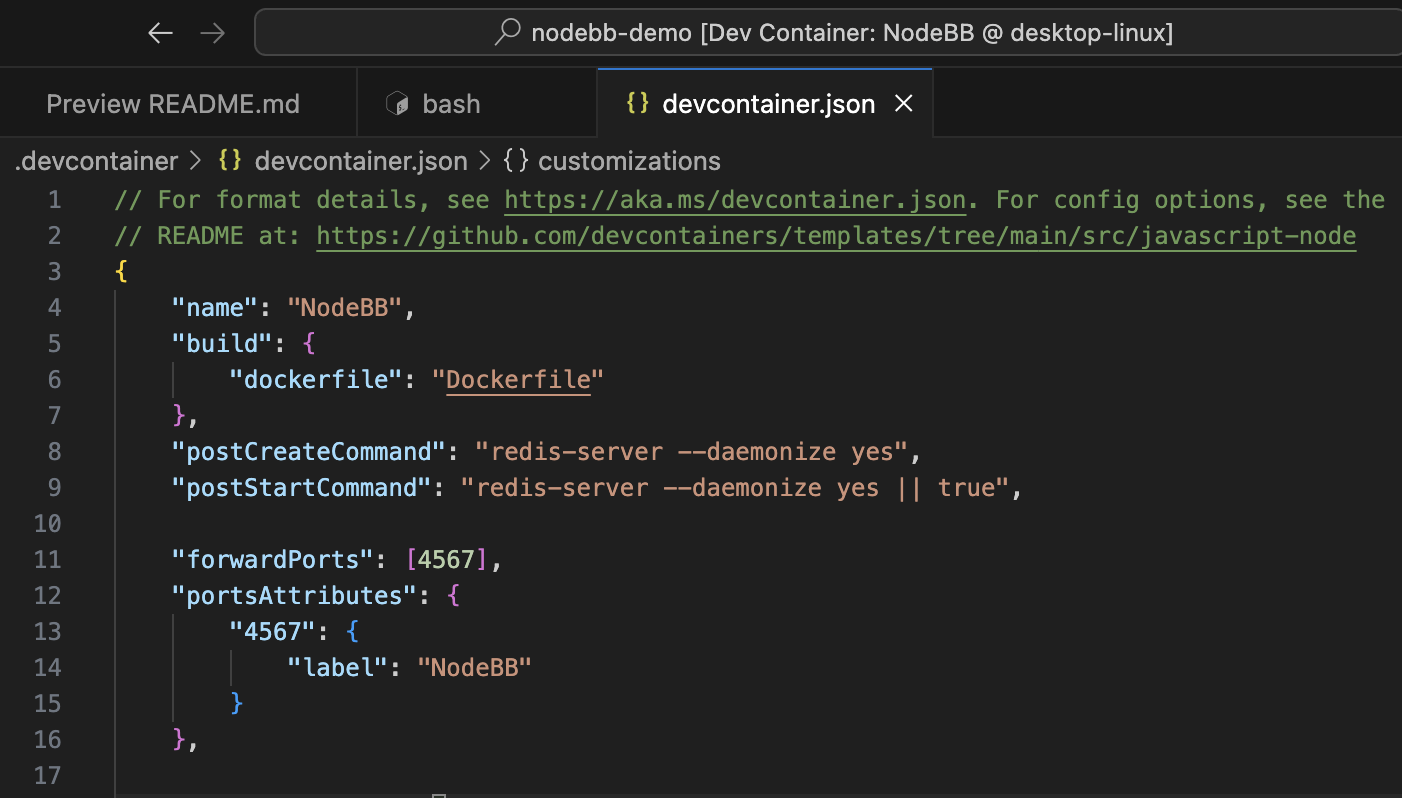Follow the Dockerfile path link
Image resolution: width=1402 pixels, height=798 pixels.
tap(518, 380)
